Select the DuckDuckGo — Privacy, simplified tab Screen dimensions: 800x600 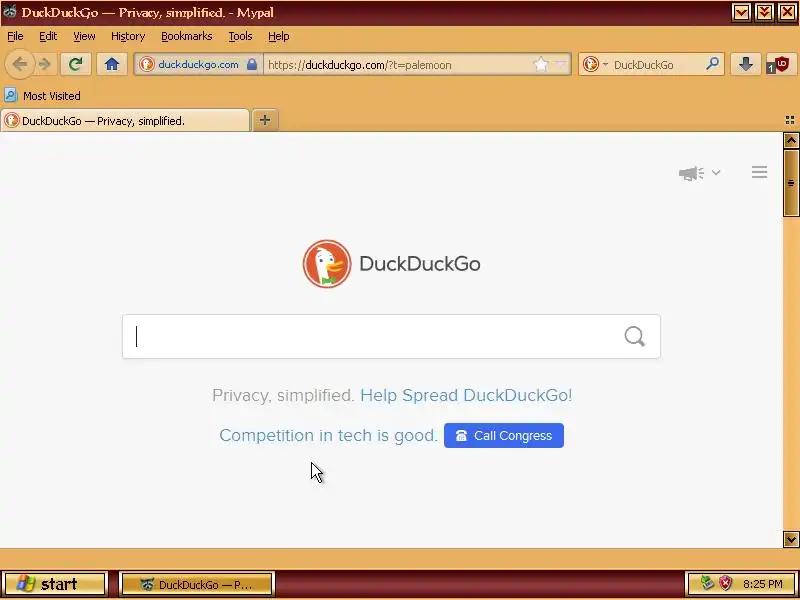tap(125, 120)
